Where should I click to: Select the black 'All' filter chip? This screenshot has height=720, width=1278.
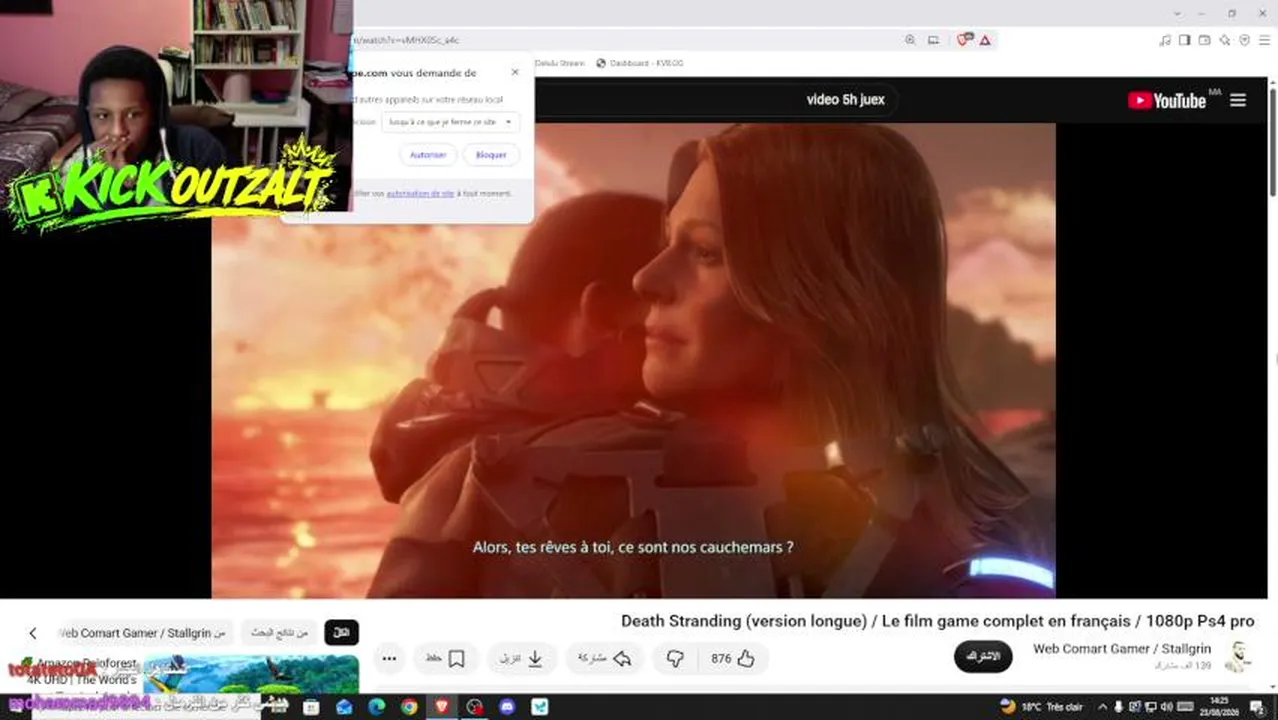(x=341, y=633)
